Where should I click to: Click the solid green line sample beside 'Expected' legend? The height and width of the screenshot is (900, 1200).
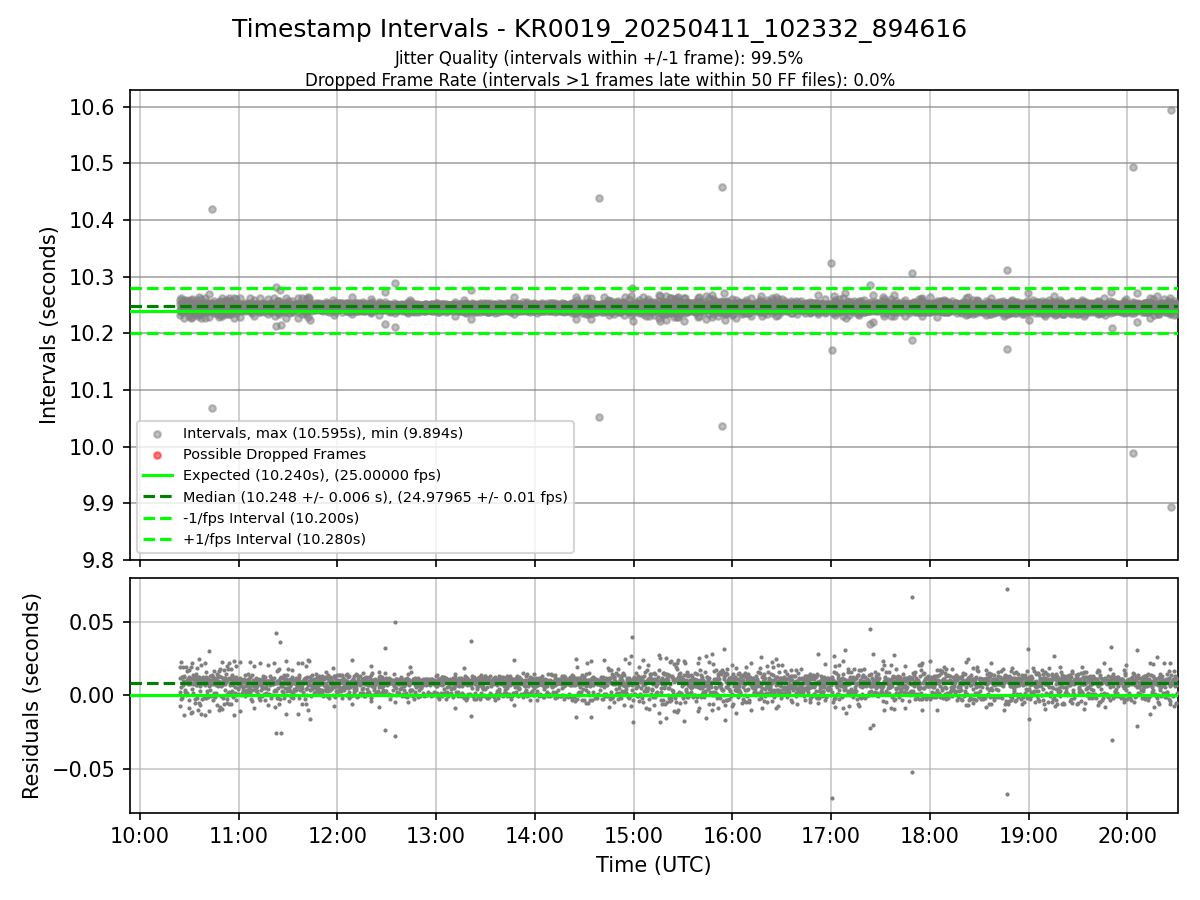coord(157,476)
